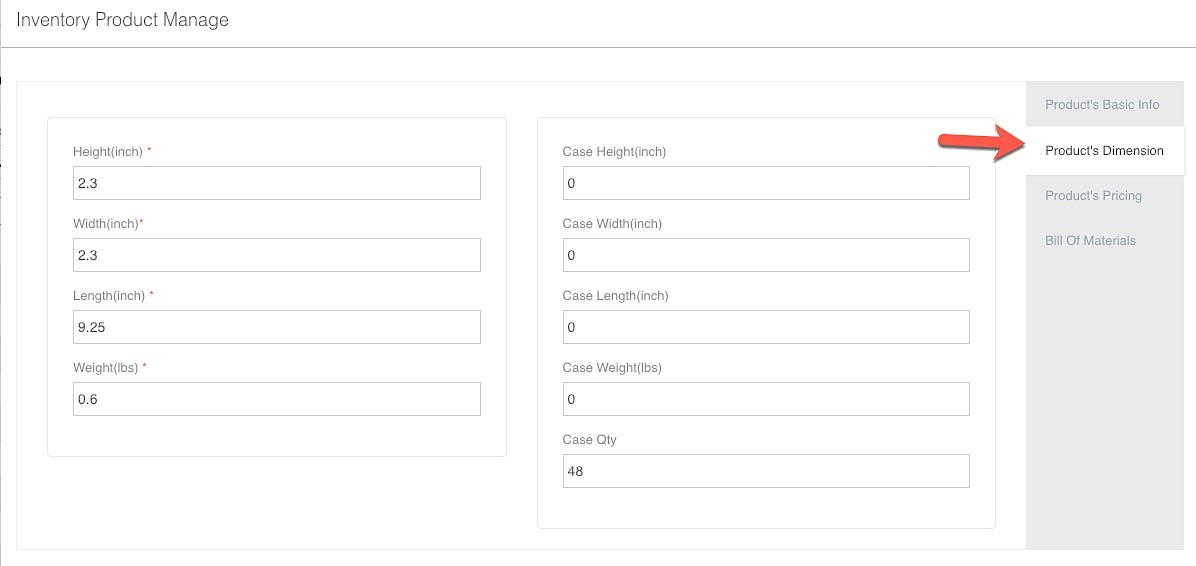Screen dimensions: 1196x566
Task: Click the Length(inch) label text
Action: (108, 295)
